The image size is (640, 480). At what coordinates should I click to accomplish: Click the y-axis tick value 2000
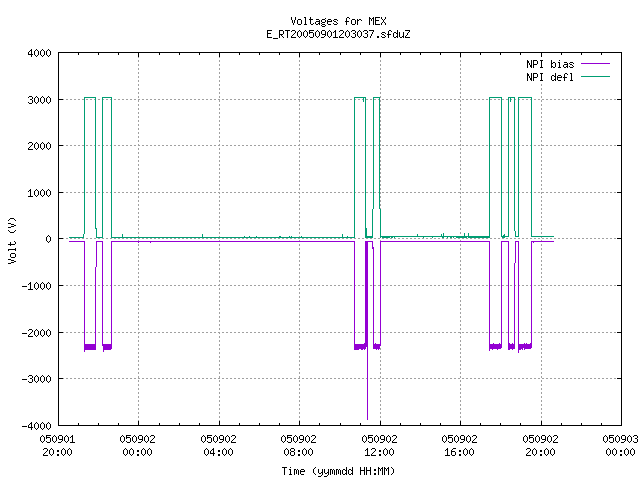(x=40, y=146)
